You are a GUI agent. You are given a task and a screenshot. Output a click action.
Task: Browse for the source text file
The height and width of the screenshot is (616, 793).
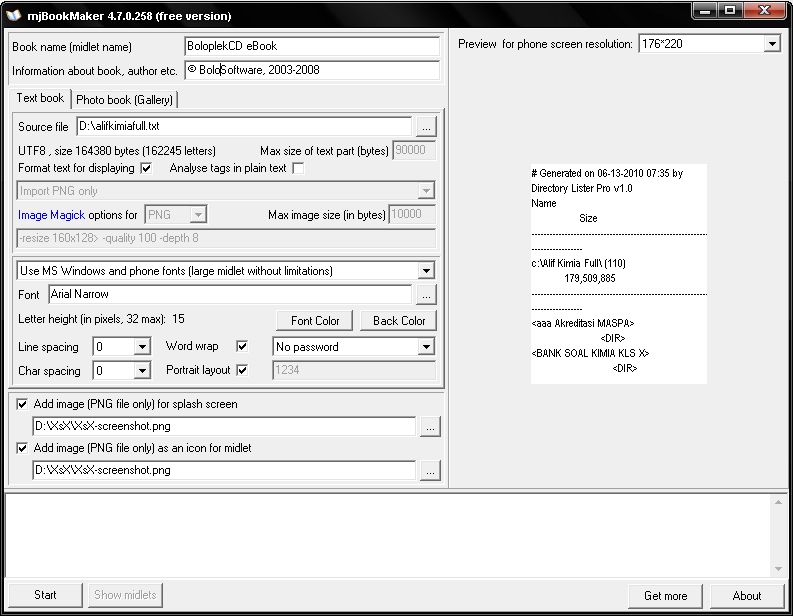coord(426,126)
